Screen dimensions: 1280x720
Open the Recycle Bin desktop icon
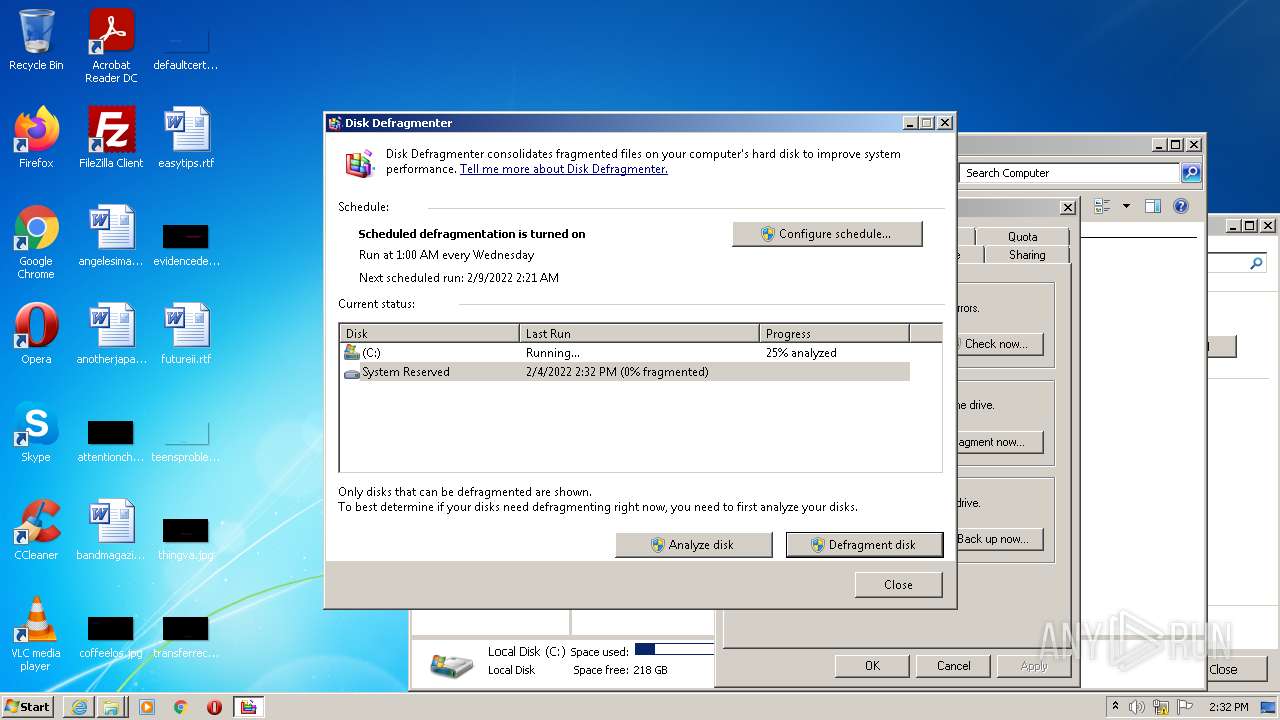tap(36, 40)
